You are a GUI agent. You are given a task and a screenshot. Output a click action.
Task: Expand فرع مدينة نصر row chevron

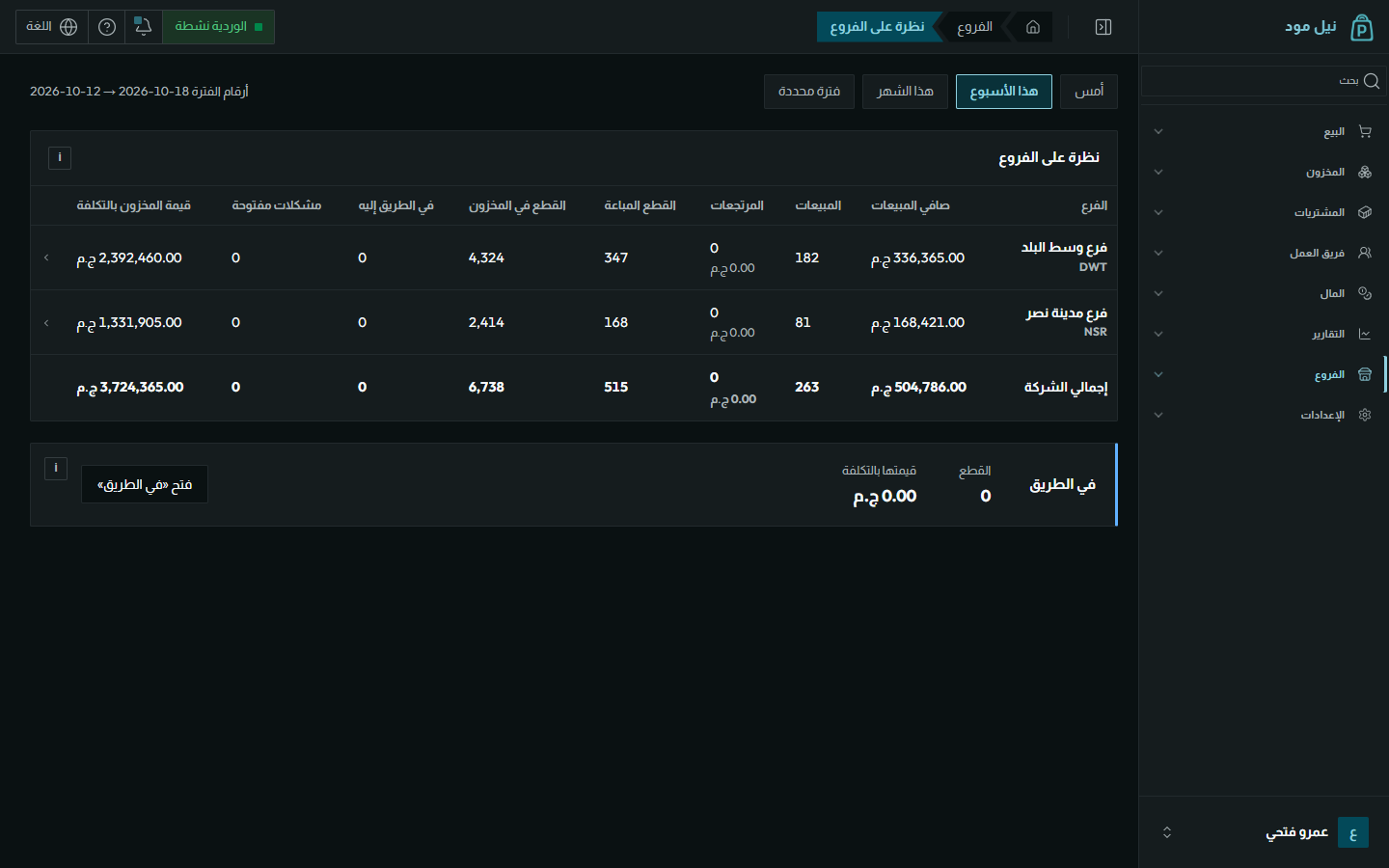coord(46,322)
